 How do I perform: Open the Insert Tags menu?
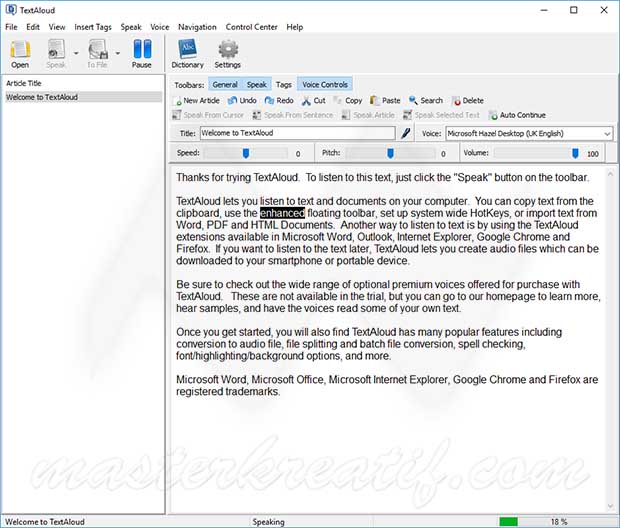(x=93, y=27)
